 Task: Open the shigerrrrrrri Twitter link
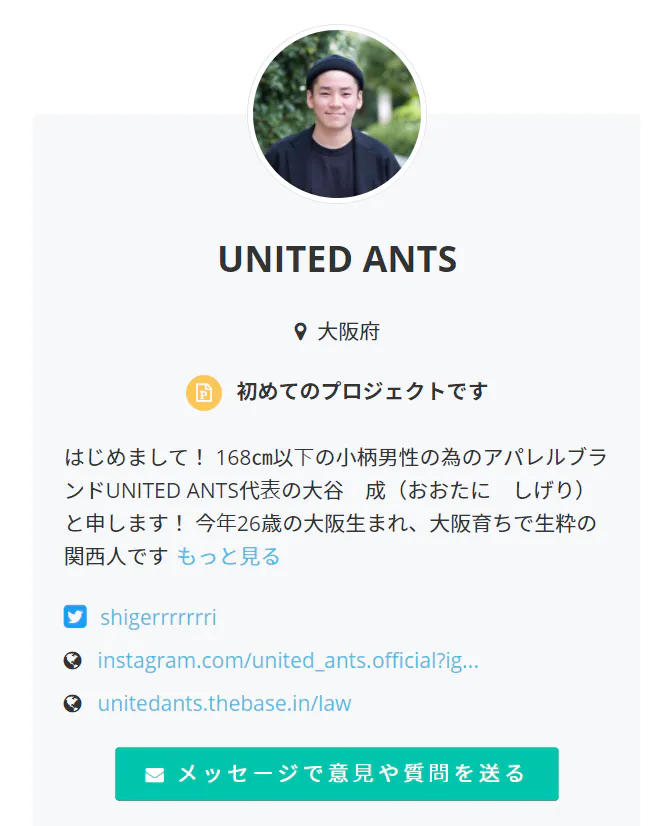point(158,617)
